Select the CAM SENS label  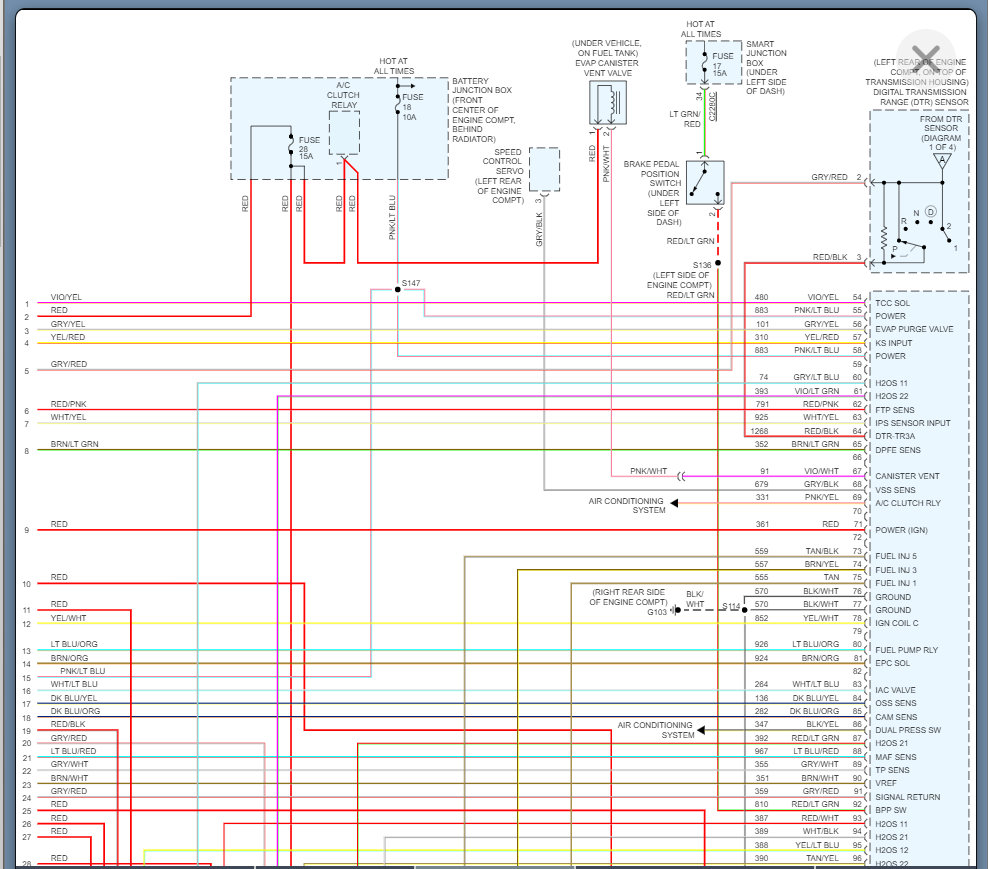point(896,717)
